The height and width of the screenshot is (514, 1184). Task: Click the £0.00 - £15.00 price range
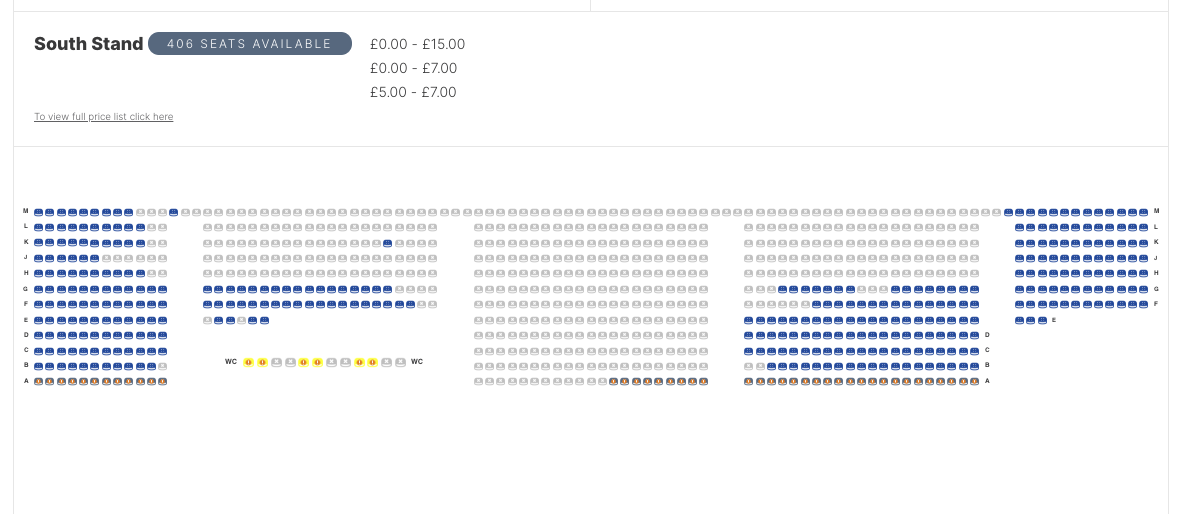click(418, 44)
